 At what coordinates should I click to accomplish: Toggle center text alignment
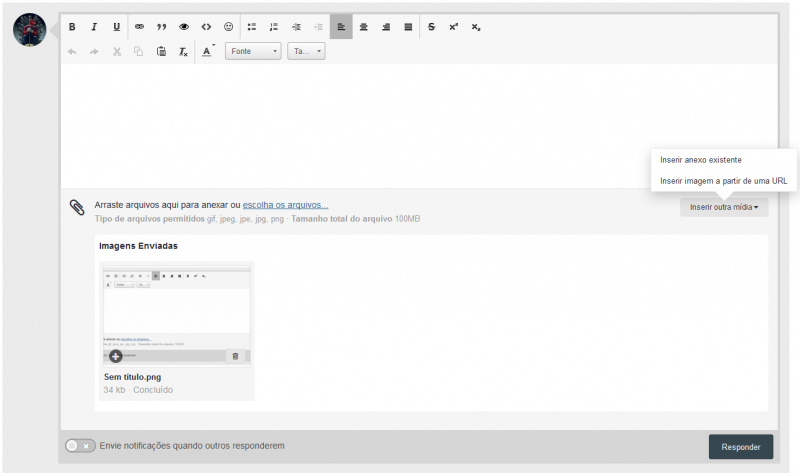click(x=363, y=27)
